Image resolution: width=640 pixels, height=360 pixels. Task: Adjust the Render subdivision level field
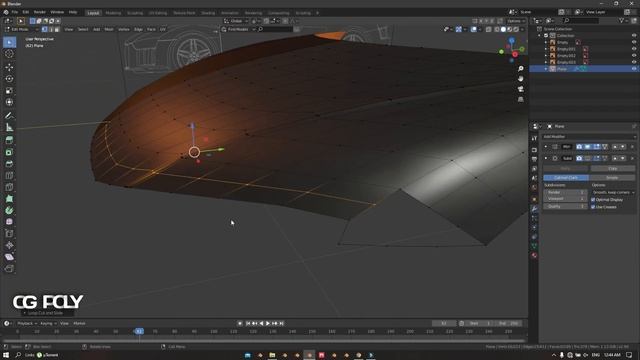565,192
